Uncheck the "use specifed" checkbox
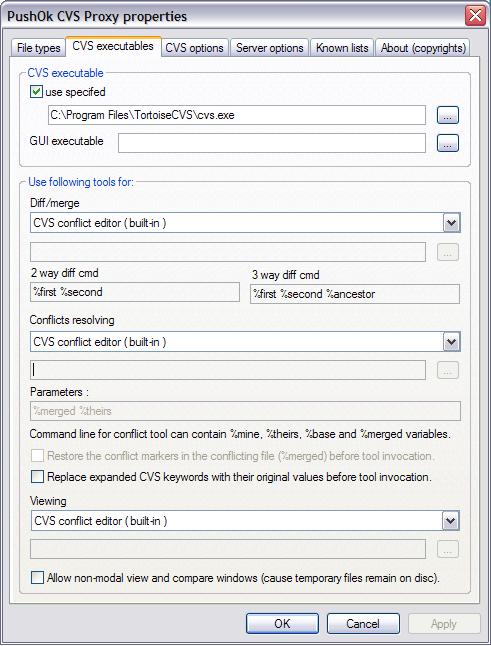This screenshot has width=491, height=646. click(36, 91)
